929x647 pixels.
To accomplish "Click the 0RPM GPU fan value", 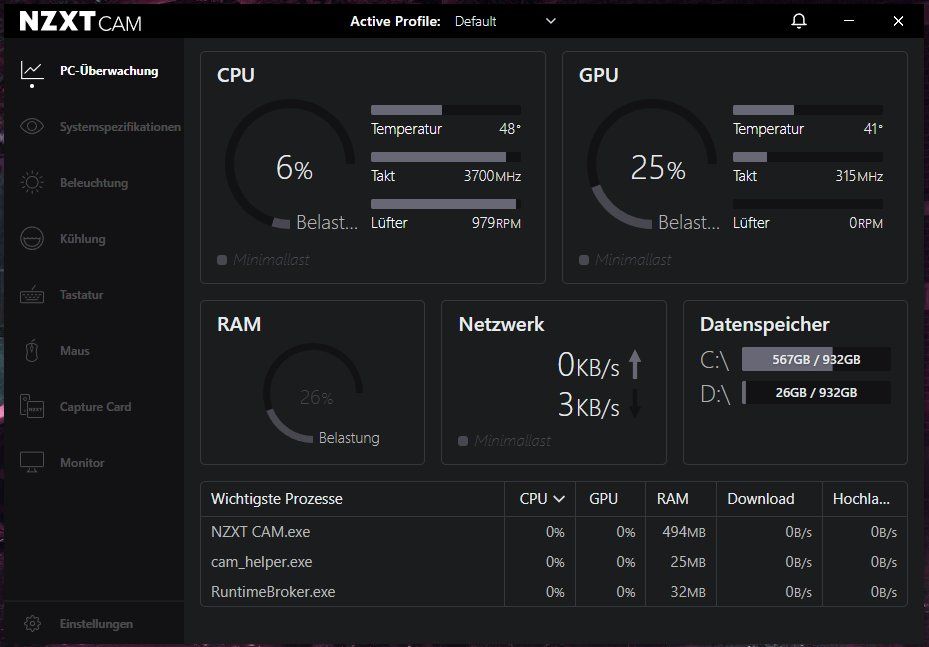I will [x=866, y=223].
